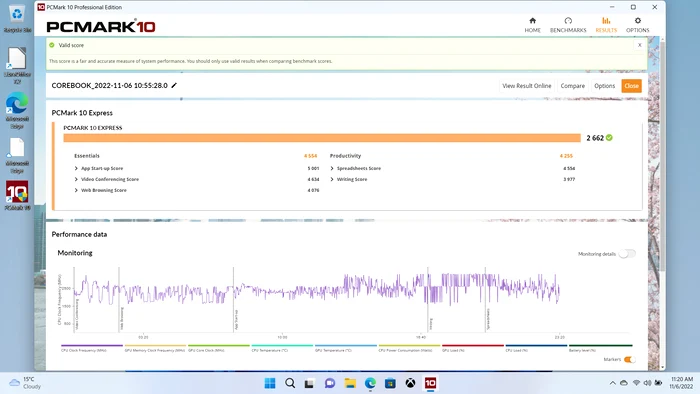Click the results page vertical scrollbar
The height and width of the screenshot is (394, 700).
click(662, 156)
